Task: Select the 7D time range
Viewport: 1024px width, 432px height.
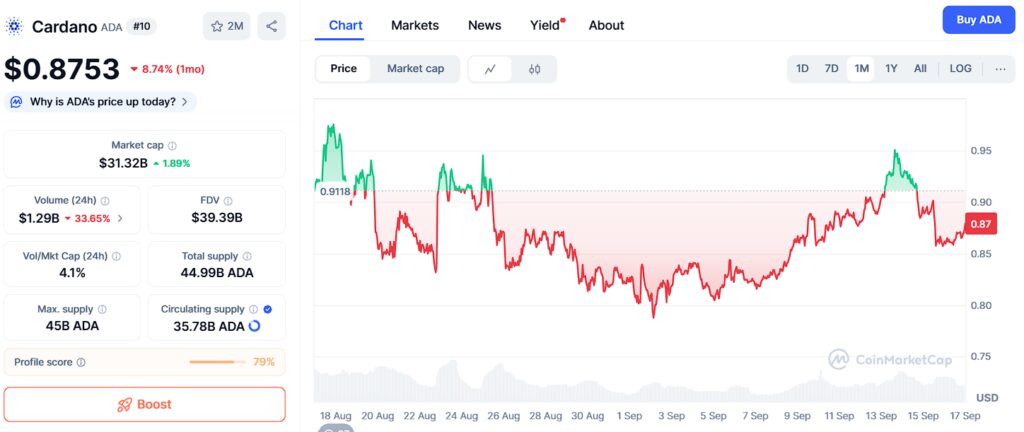Action: pyautogui.click(x=831, y=69)
